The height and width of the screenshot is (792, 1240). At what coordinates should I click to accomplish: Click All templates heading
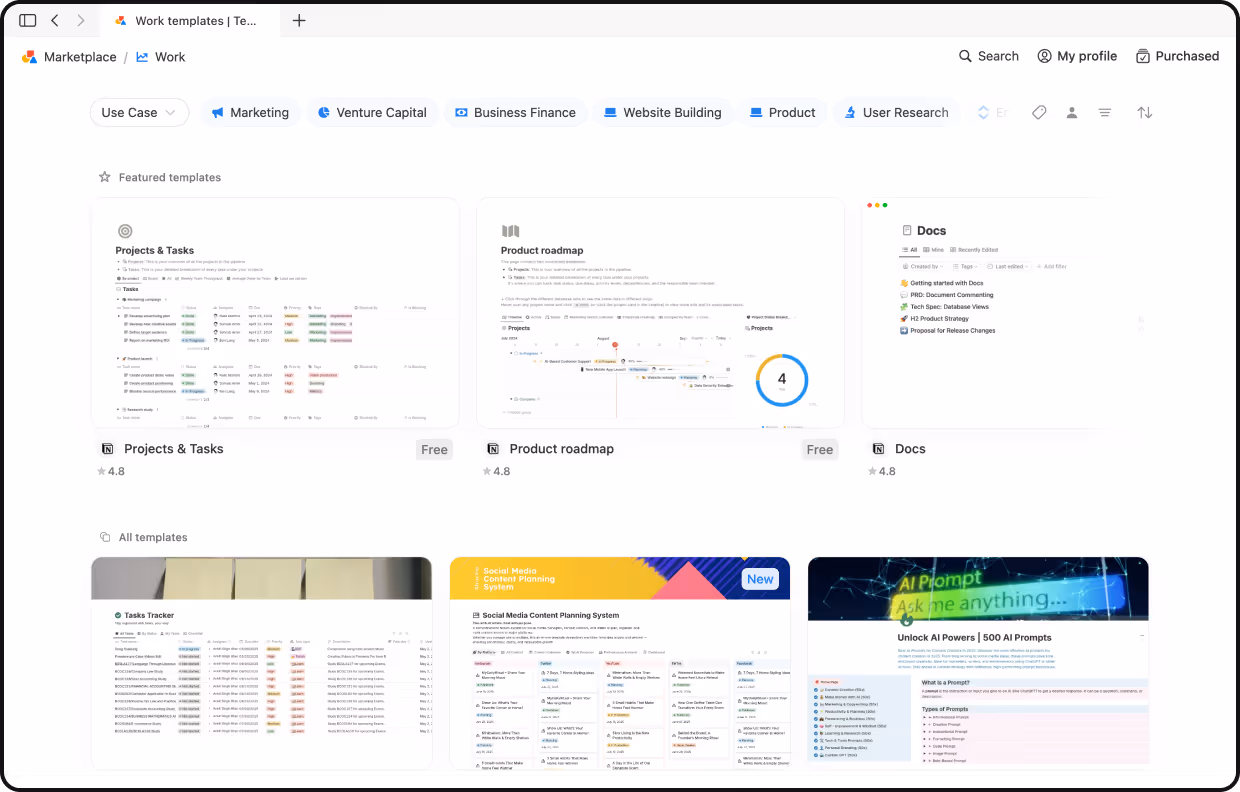click(x=153, y=537)
